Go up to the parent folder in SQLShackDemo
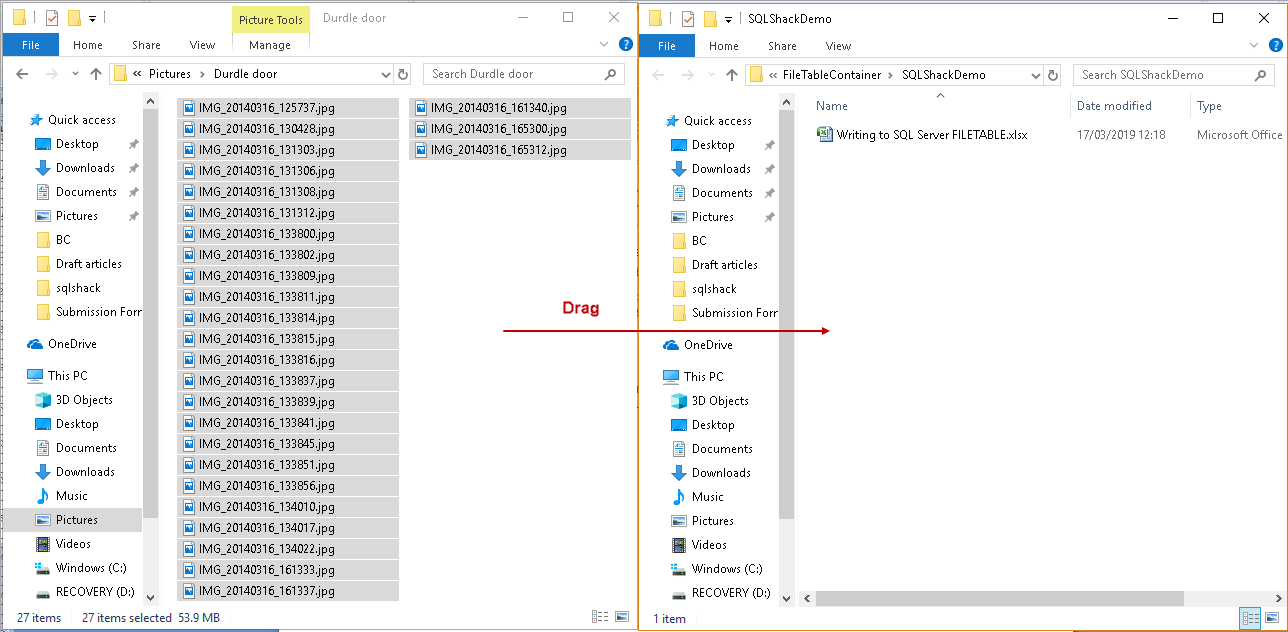Screen dimensions: 1288x632 [x=733, y=74]
